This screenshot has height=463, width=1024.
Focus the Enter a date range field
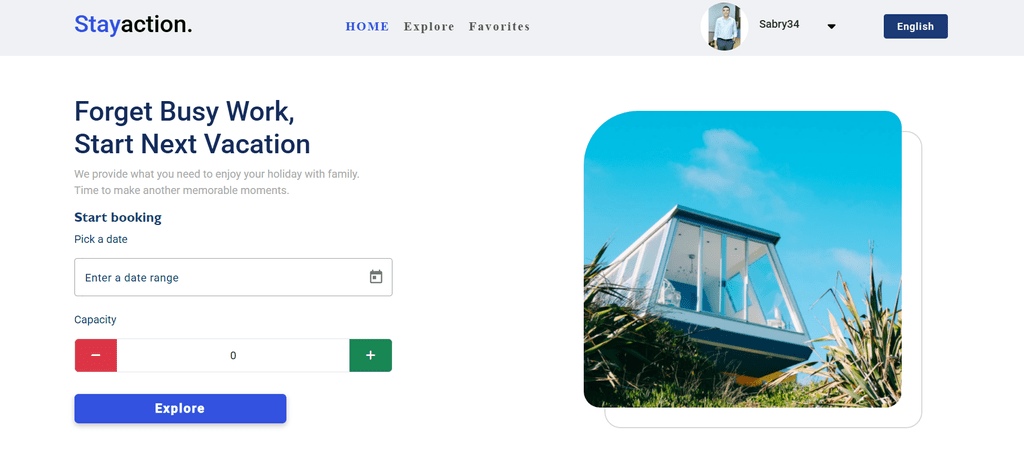pos(233,277)
